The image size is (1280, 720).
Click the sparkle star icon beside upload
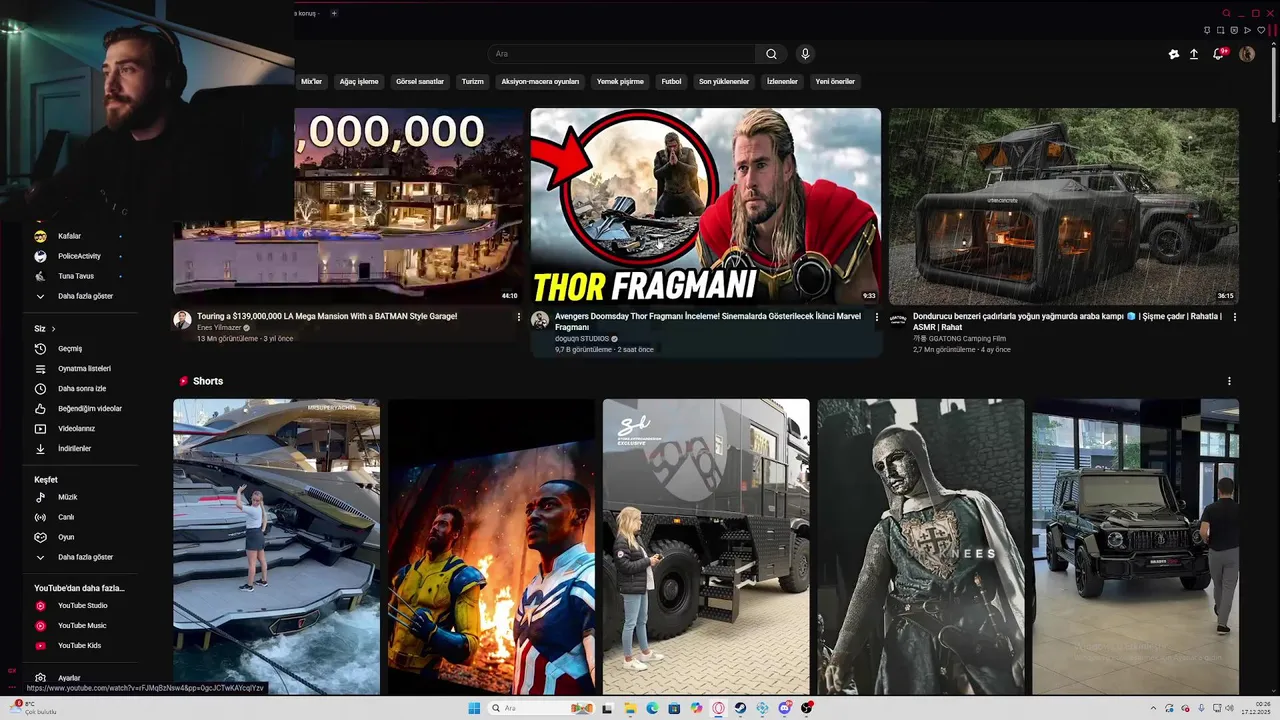pyautogui.click(x=1174, y=54)
